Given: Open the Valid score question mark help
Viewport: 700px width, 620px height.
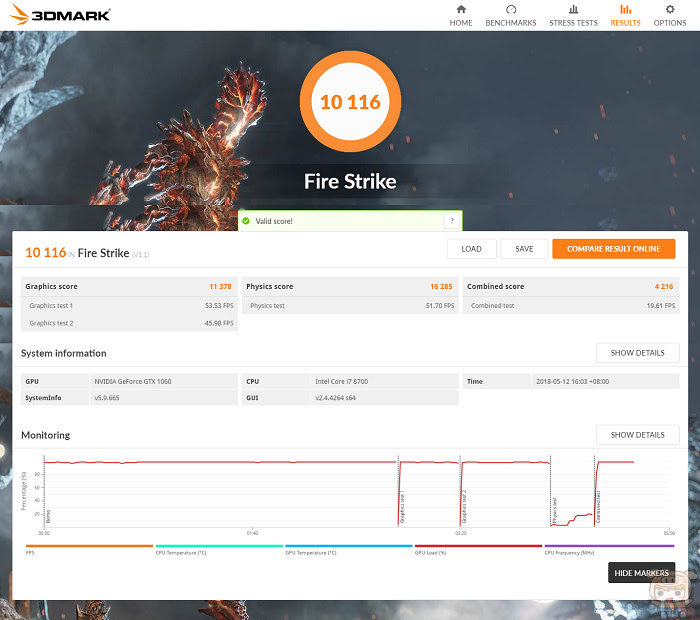Looking at the screenshot, I should pyautogui.click(x=452, y=221).
